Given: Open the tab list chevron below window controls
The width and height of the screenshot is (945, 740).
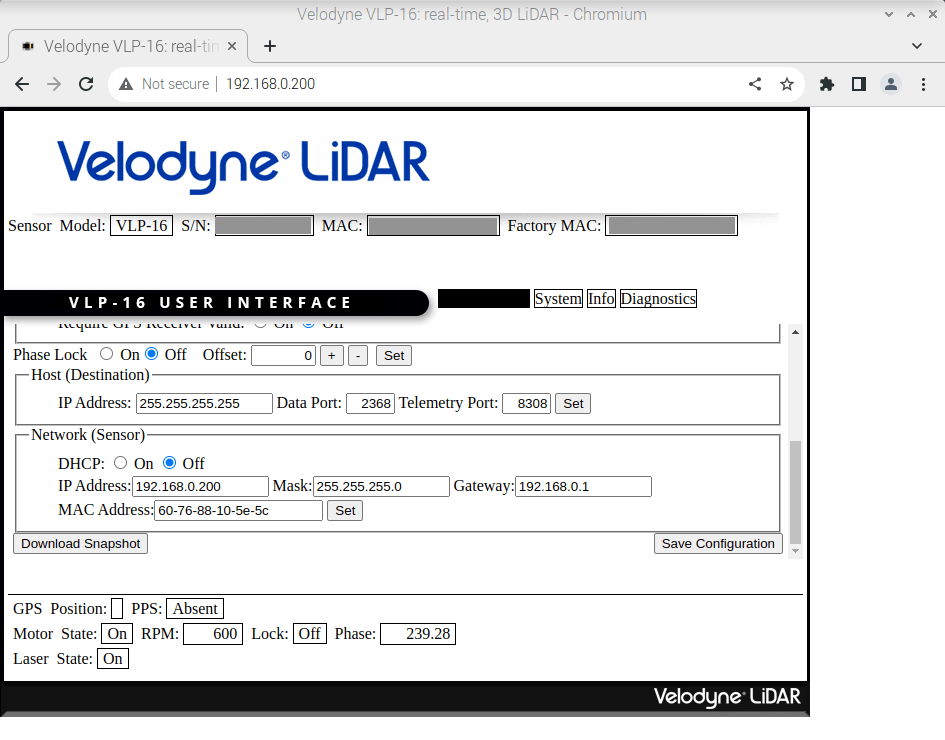Looking at the screenshot, I should (916, 46).
